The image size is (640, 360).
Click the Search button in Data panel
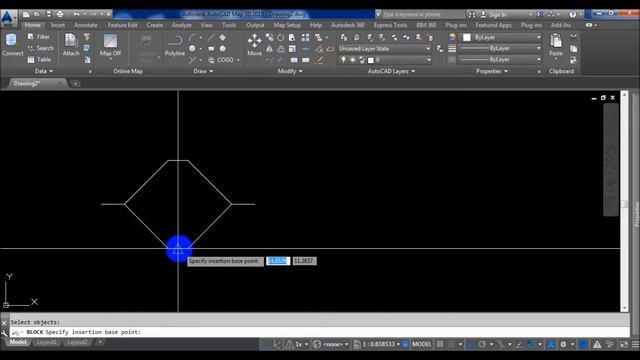click(40, 48)
